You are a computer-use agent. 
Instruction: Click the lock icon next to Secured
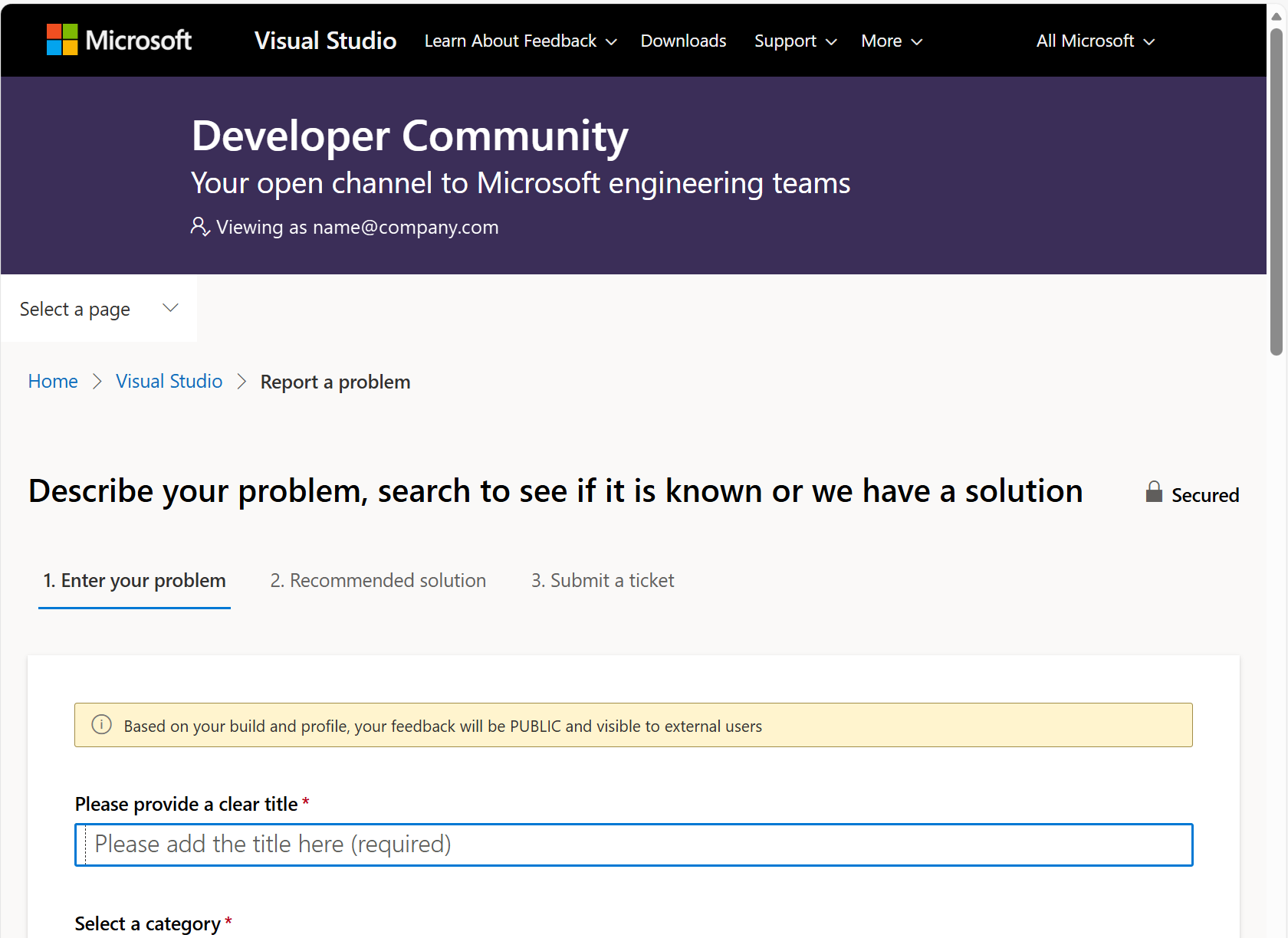(1154, 493)
